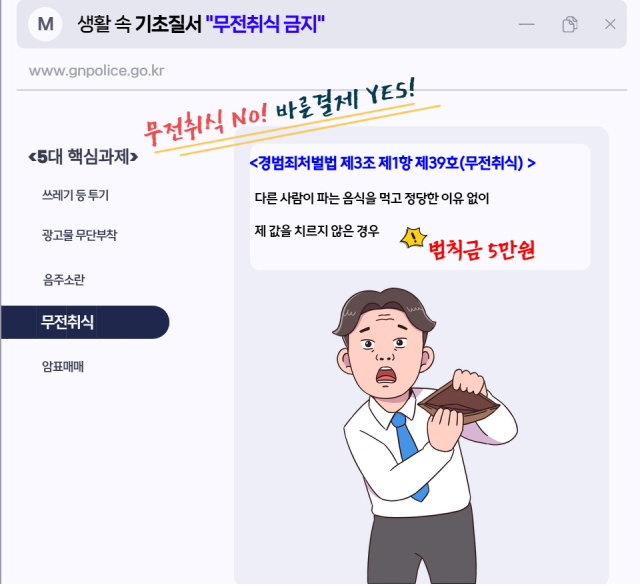This screenshot has width=642, height=586.
Task: Open the 암표매매 sidebar item
Action: point(63,366)
